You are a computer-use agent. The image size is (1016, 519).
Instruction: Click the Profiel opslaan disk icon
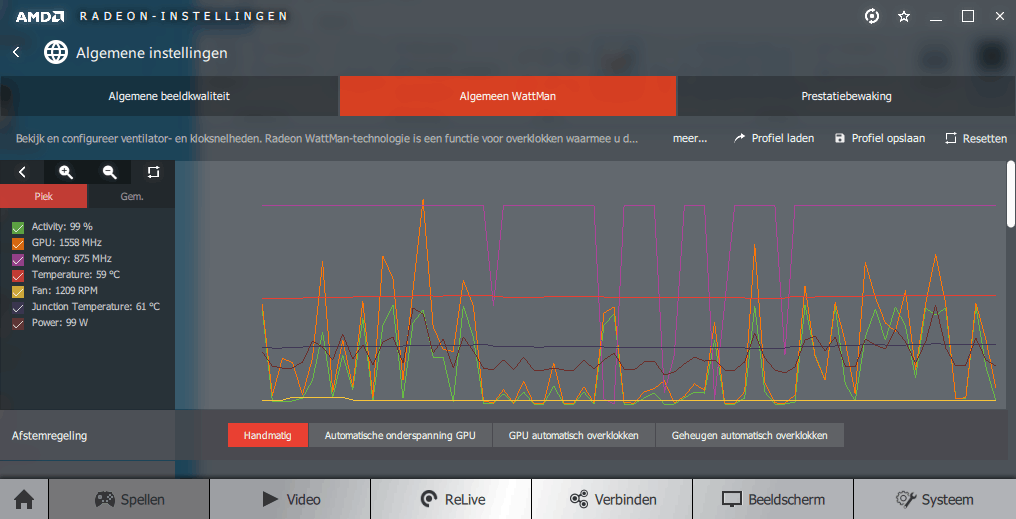coord(840,138)
